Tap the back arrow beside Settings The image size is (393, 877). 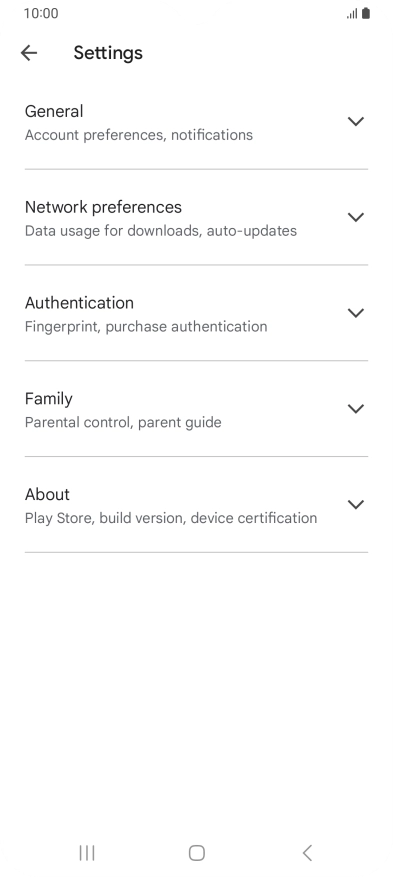(29, 53)
